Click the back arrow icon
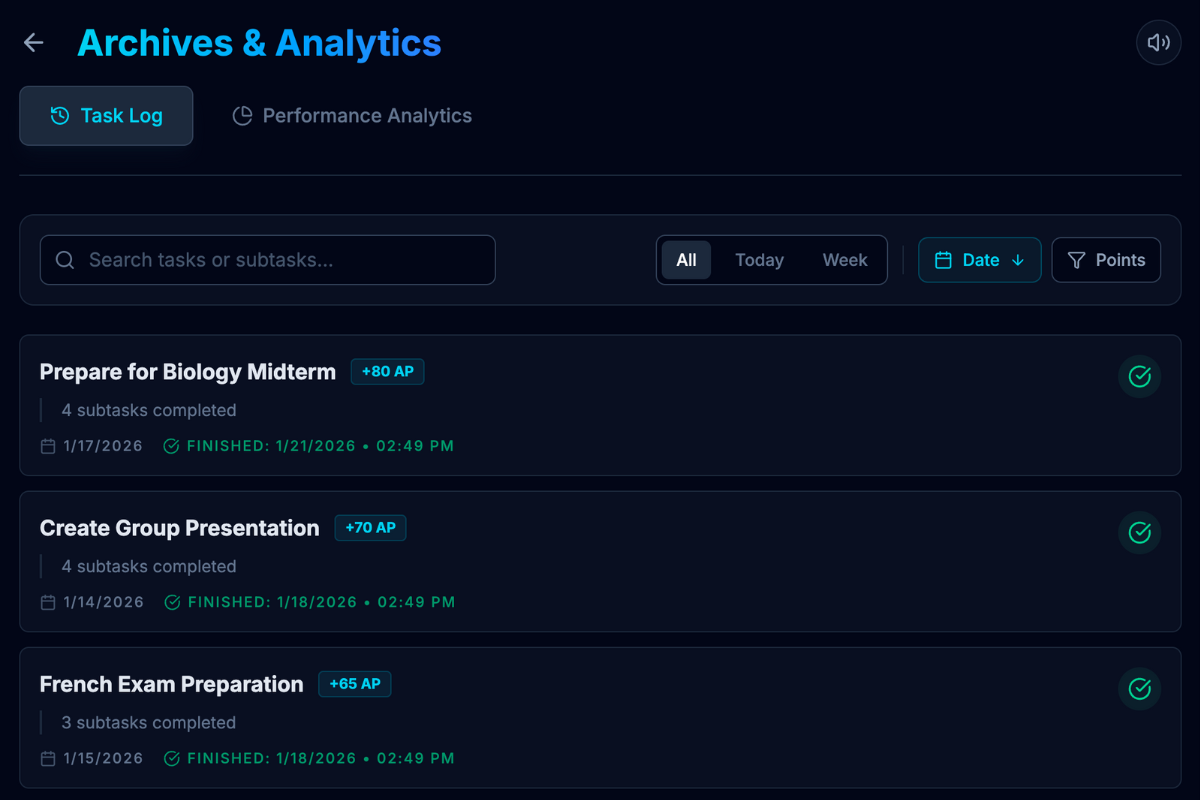The width and height of the screenshot is (1200, 800). pyautogui.click(x=34, y=42)
